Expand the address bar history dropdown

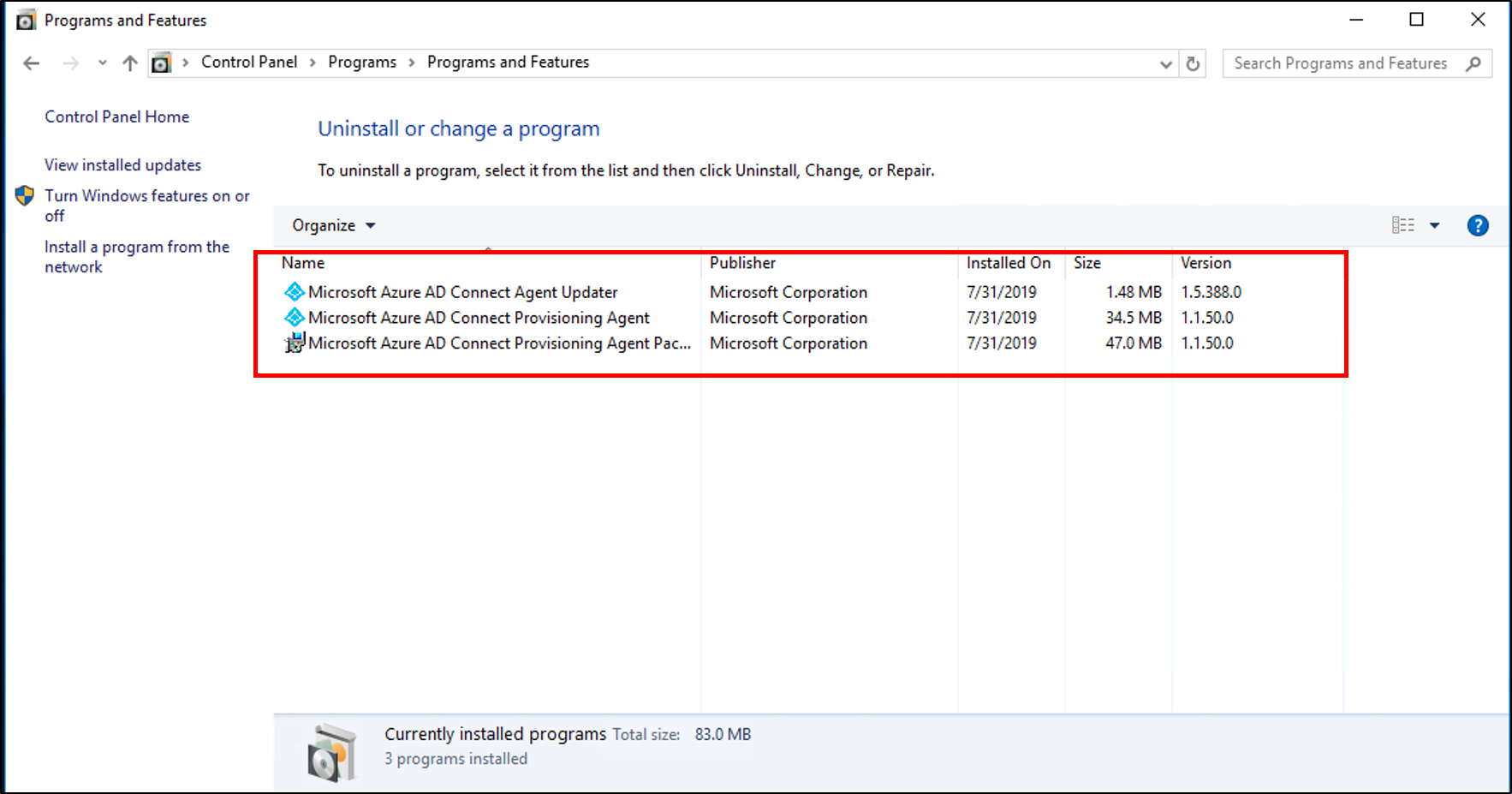(x=1165, y=64)
